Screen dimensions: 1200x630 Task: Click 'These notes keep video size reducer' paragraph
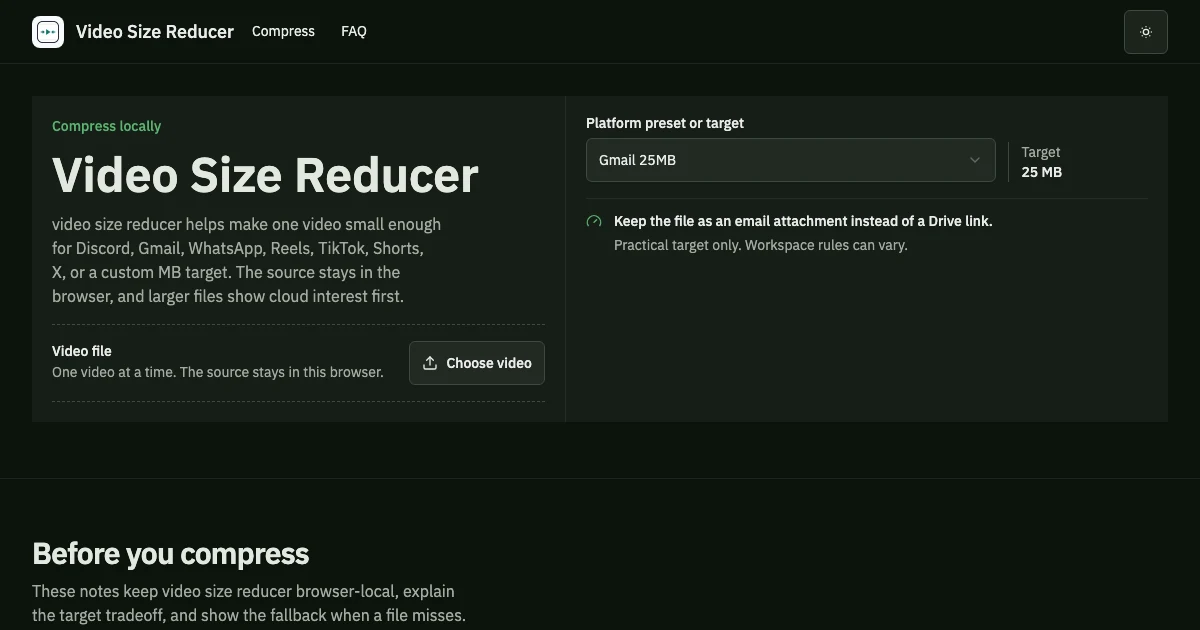pos(249,603)
